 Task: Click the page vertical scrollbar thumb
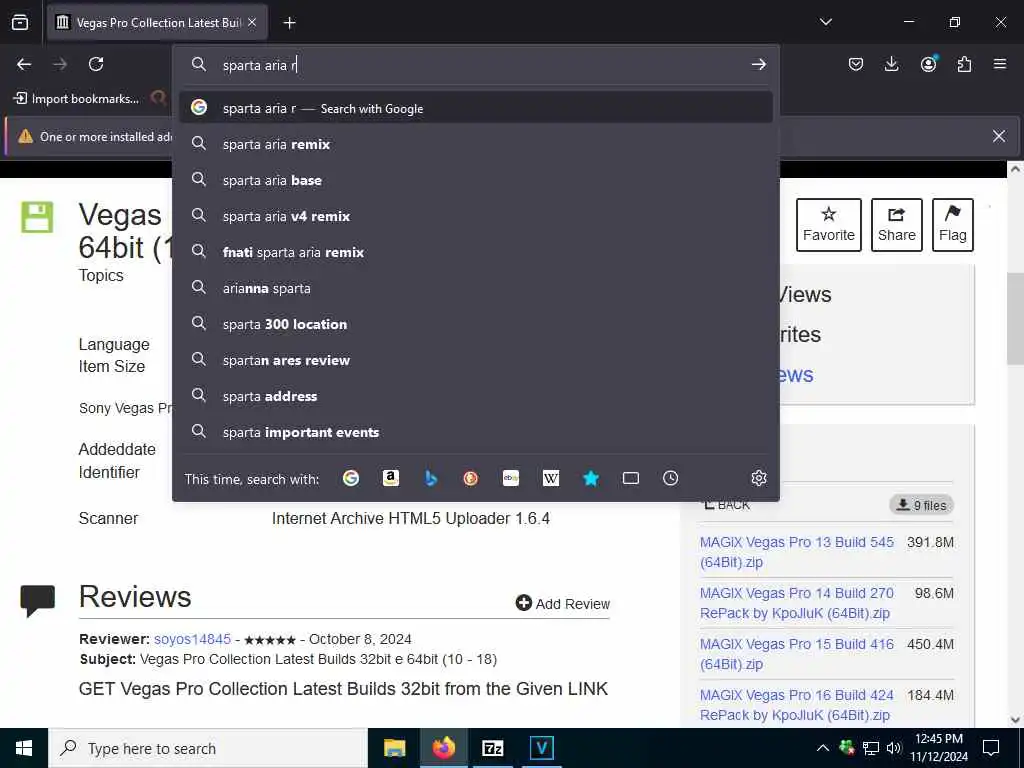[1015, 319]
